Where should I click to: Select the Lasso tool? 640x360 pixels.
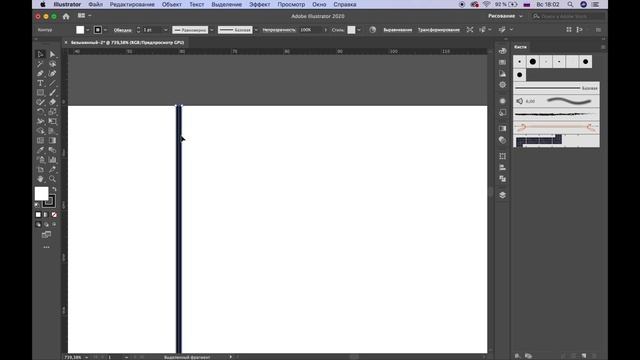pyautogui.click(x=52, y=64)
